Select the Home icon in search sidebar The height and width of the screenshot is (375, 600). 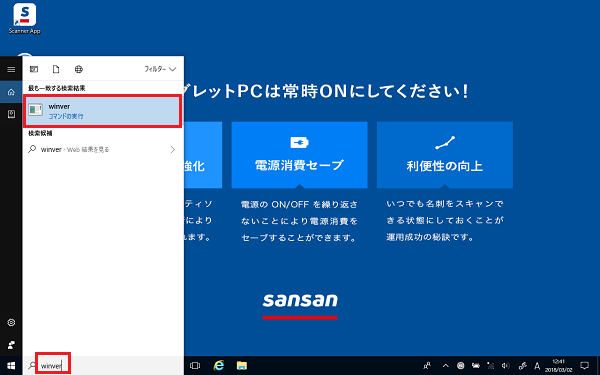point(11,92)
